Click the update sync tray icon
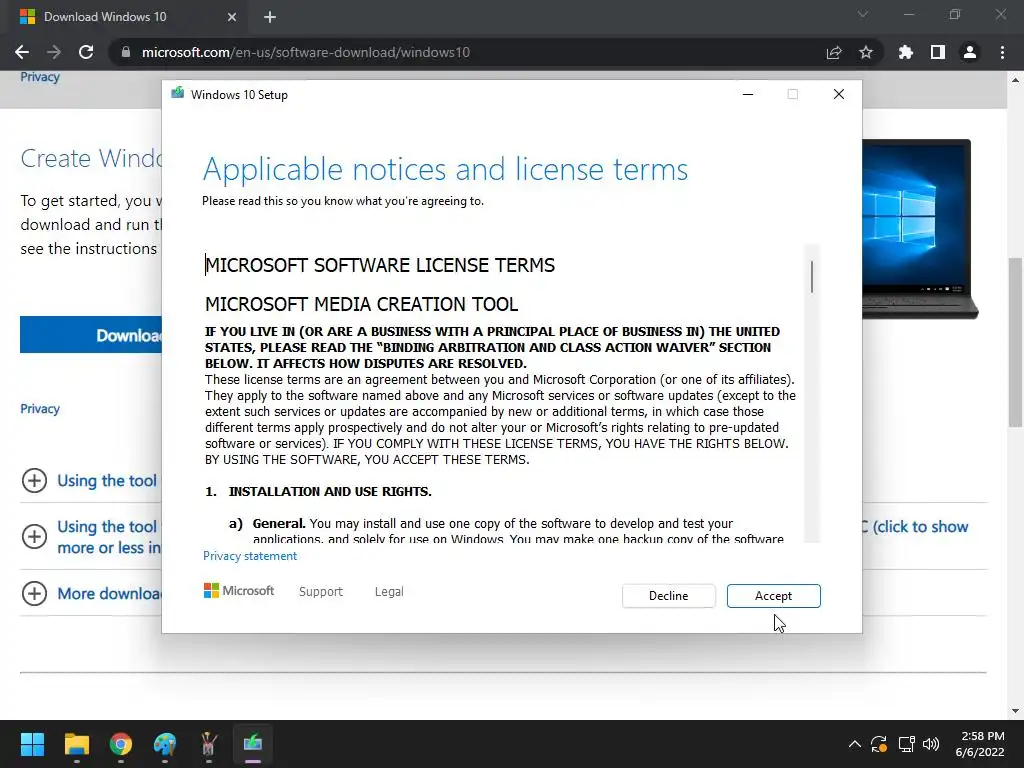Viewport: 1024px width, 768px height. [x=879, y=744]
